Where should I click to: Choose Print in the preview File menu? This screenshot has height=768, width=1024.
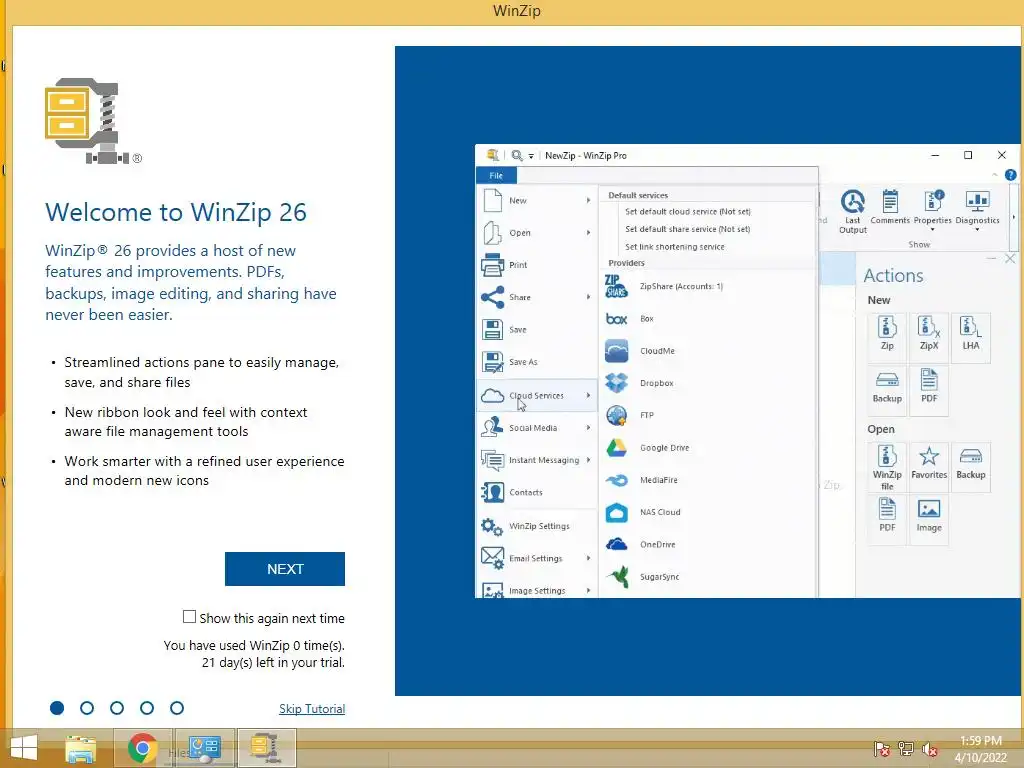click(537, 264)
